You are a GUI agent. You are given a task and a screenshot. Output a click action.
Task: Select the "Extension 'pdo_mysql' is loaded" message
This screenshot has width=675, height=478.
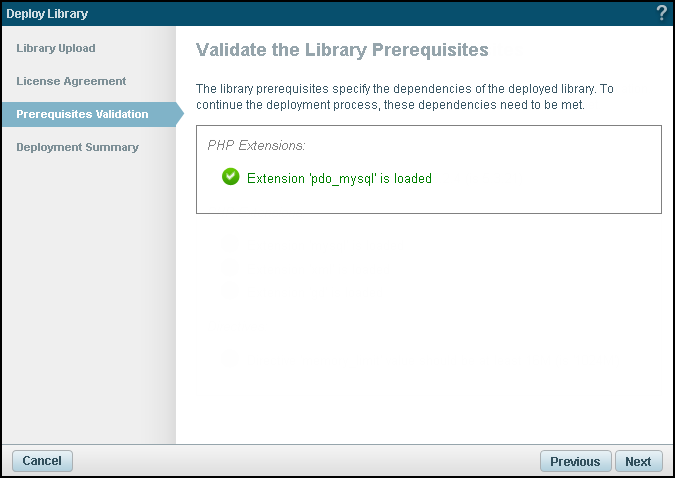(339, 179)
